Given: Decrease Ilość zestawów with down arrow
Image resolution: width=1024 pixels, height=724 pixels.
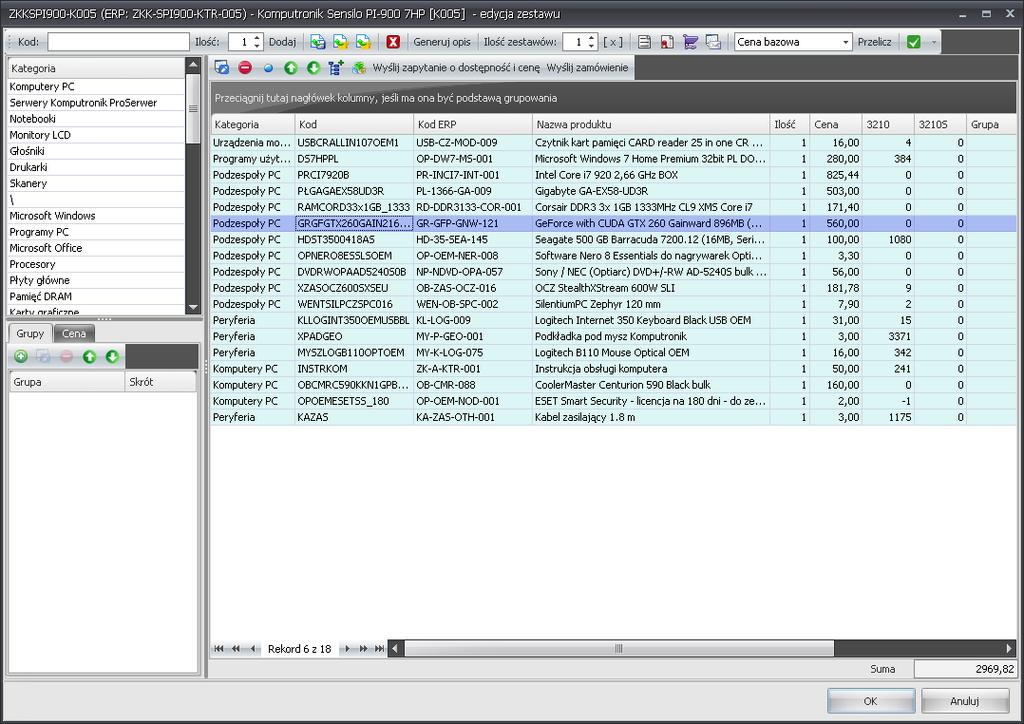Looking at the screenshot, I should pyautogui.click(x=592, y=46).
